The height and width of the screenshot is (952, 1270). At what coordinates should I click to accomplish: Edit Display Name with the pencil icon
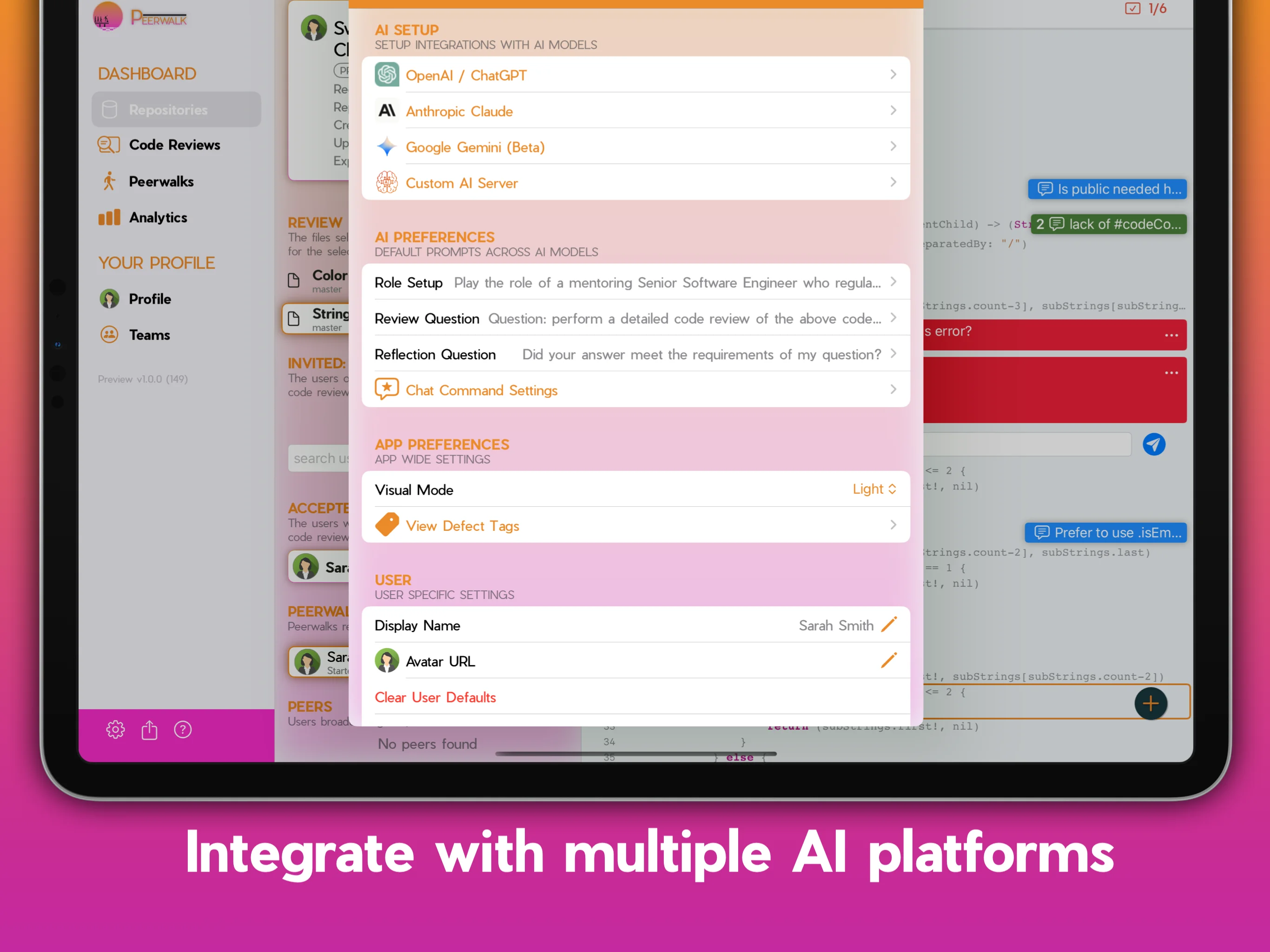click(889, 625)
